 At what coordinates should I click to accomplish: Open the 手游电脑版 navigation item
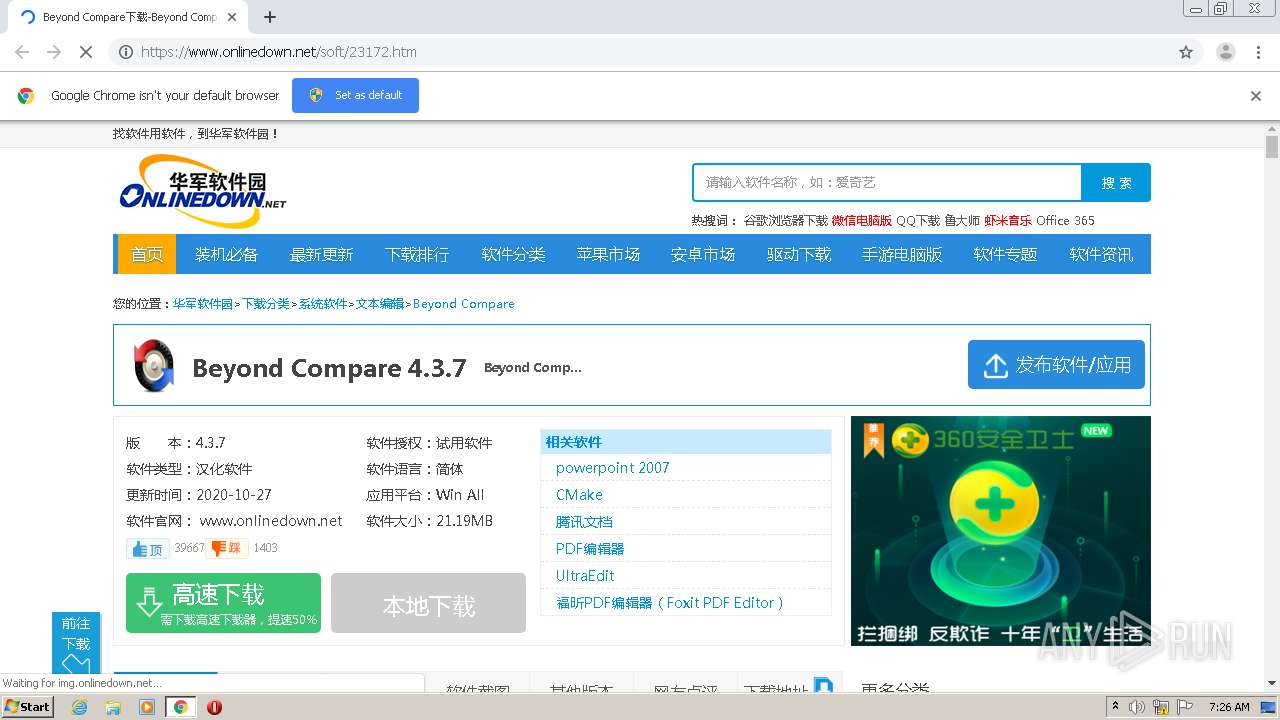coord(902,254)
